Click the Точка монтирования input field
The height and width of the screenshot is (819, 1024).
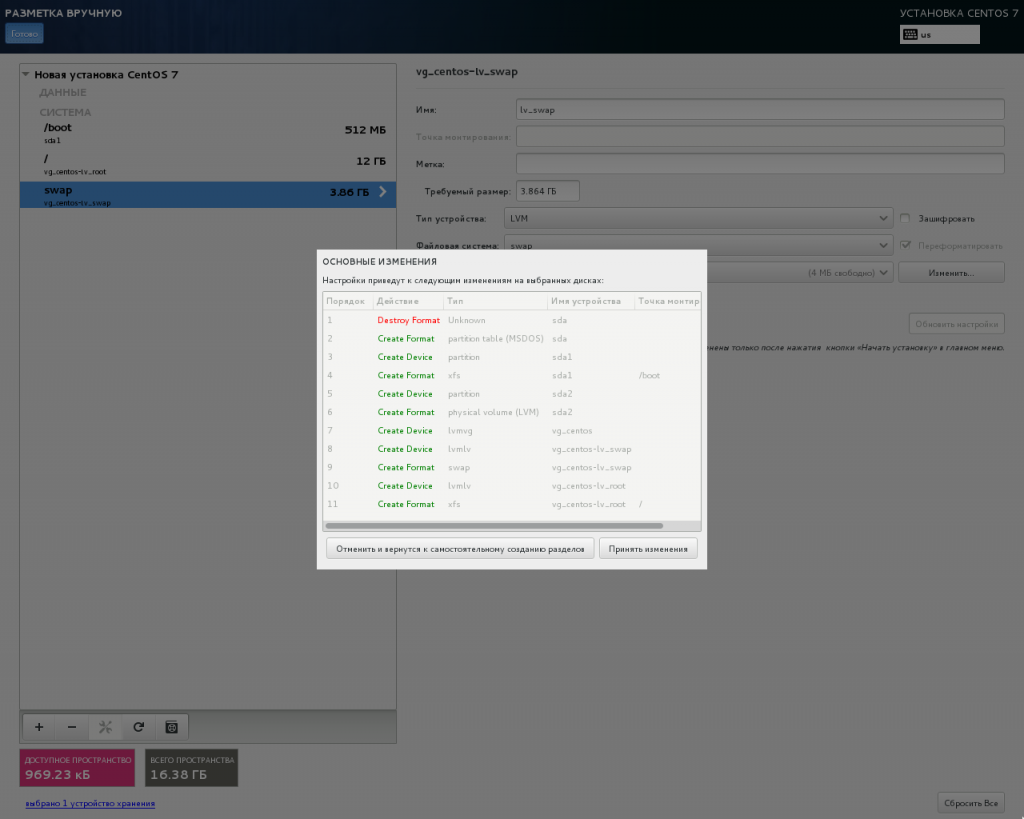click(x=760, y=136)
